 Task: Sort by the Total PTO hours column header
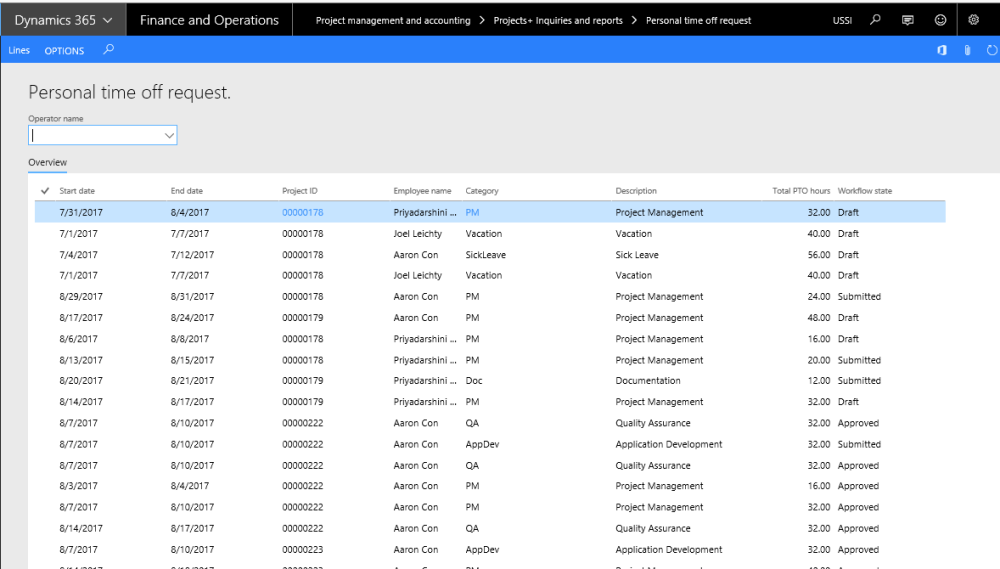tap(801, 191)
